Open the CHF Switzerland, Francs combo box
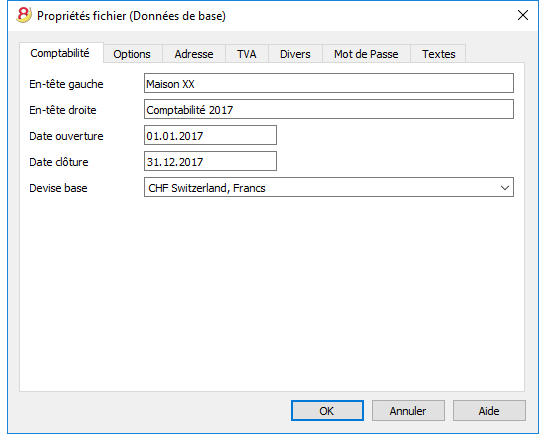The height and width of the screenshot is (441, 546). coord(329,187)
